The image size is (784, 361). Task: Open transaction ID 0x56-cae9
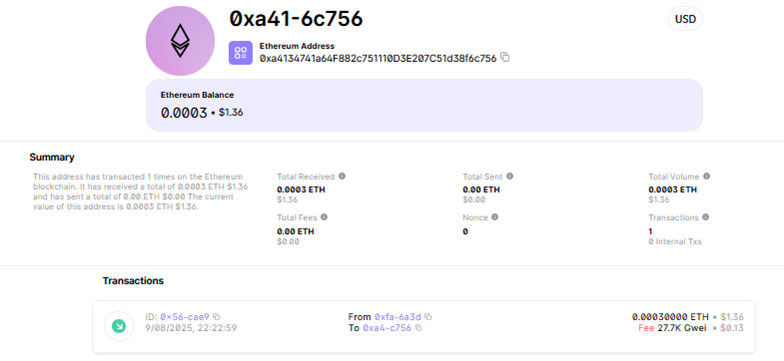point(184,317)
